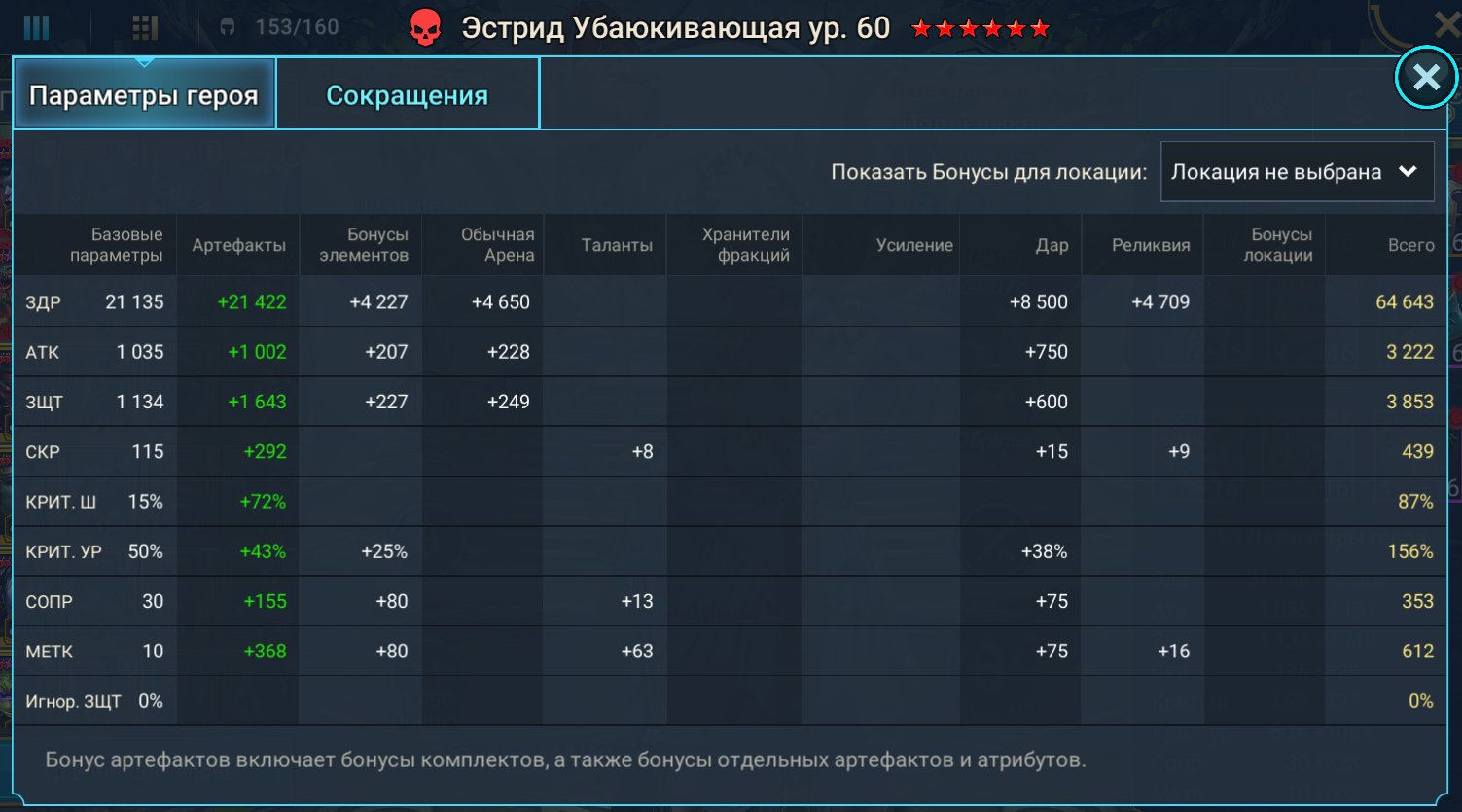Click the headset icon beside 153/160

(x=228, y=27)
